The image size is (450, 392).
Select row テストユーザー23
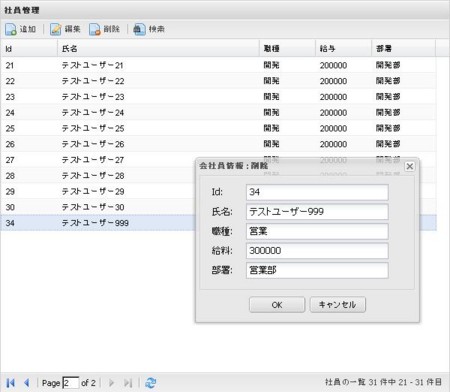pyautogui.click(x=218, y=97)
